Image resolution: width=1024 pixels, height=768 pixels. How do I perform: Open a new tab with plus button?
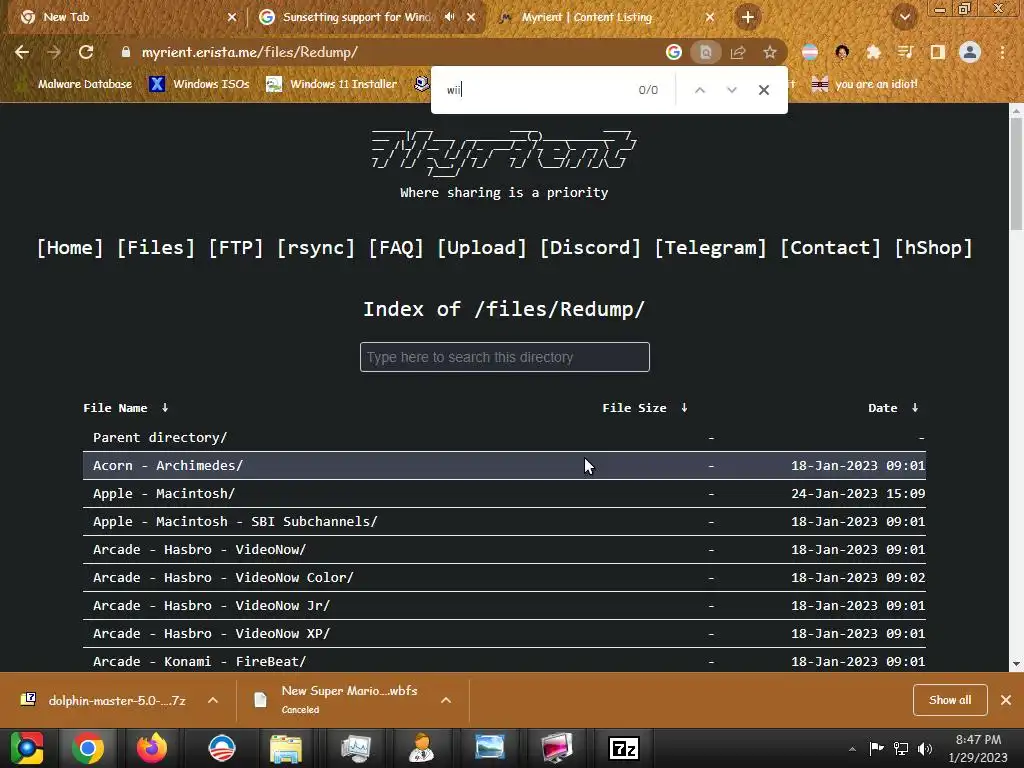748,17
